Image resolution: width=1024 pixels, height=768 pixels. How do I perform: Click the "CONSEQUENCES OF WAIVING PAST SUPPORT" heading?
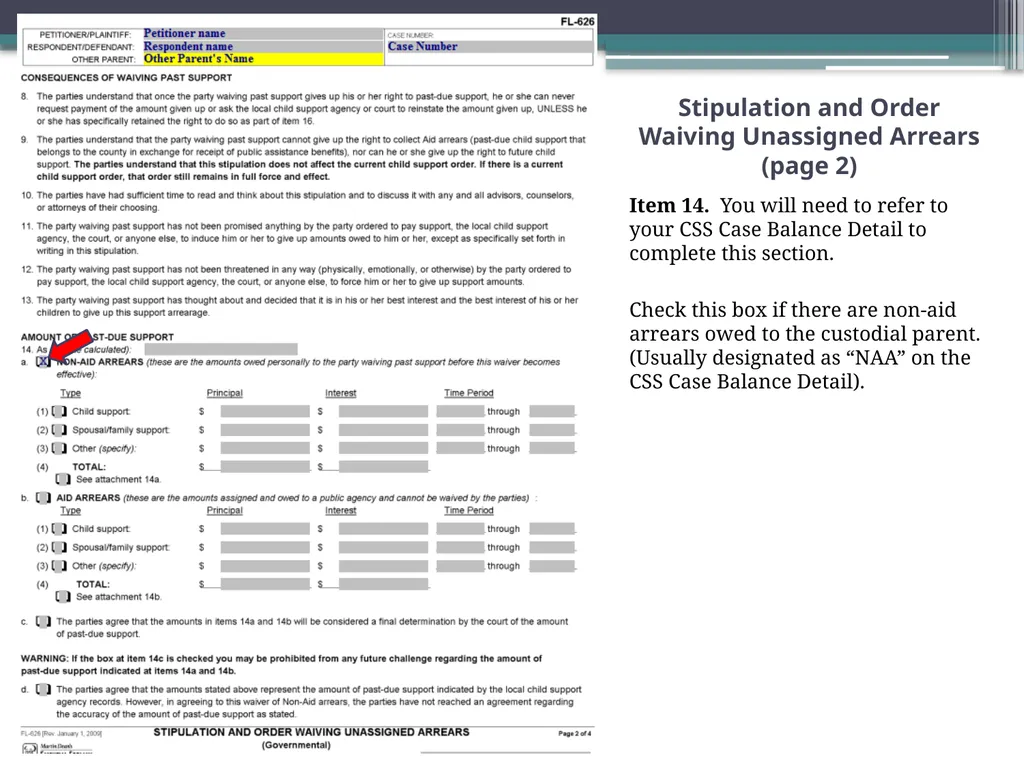(x=126, y=78)
